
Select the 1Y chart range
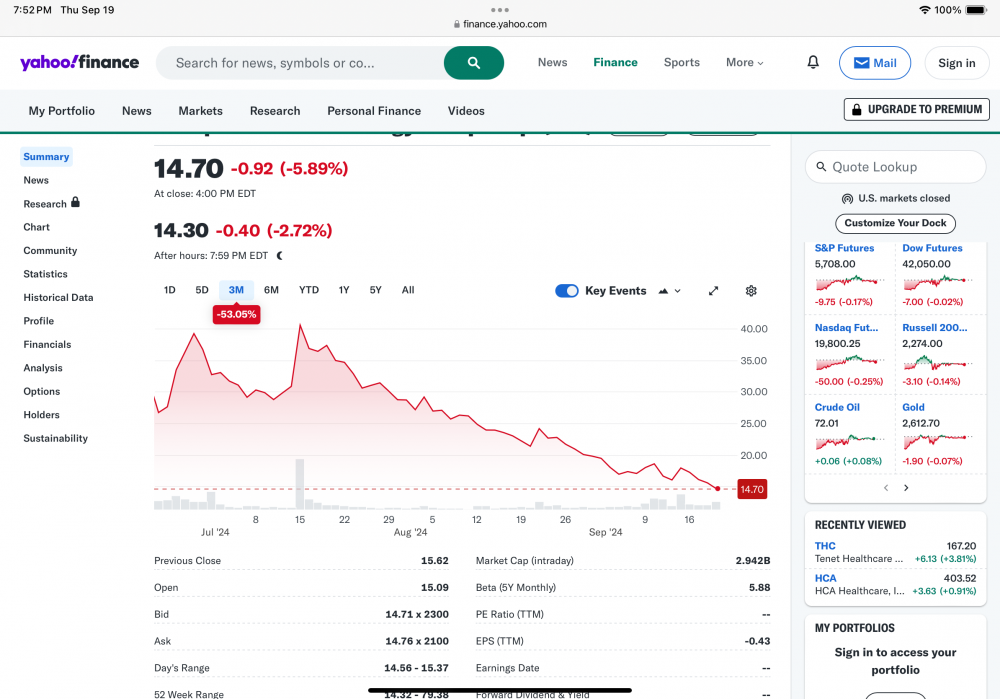pos(344,290)
